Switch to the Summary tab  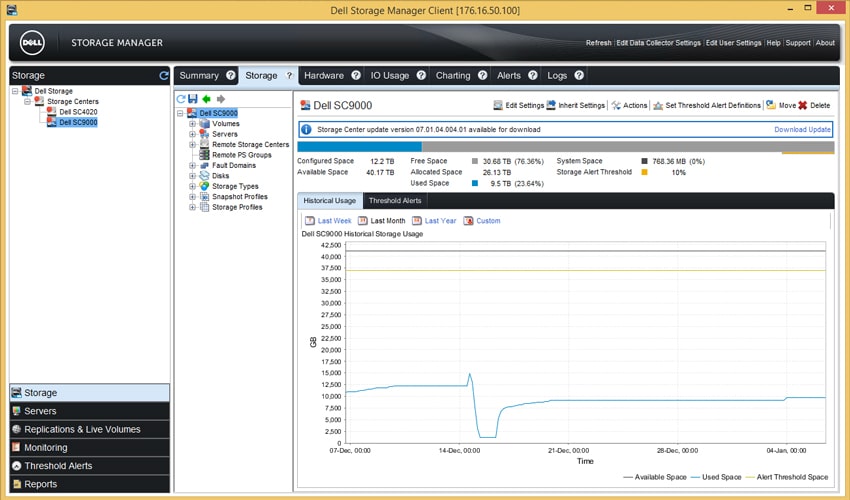pos(199,75)
